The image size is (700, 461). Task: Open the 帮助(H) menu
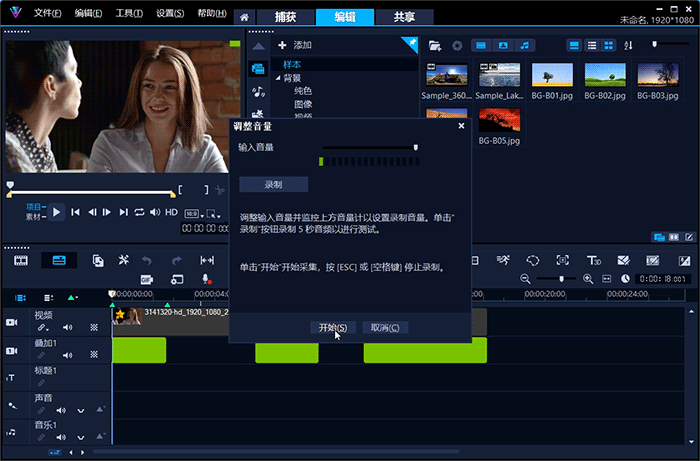pos(212,13)
